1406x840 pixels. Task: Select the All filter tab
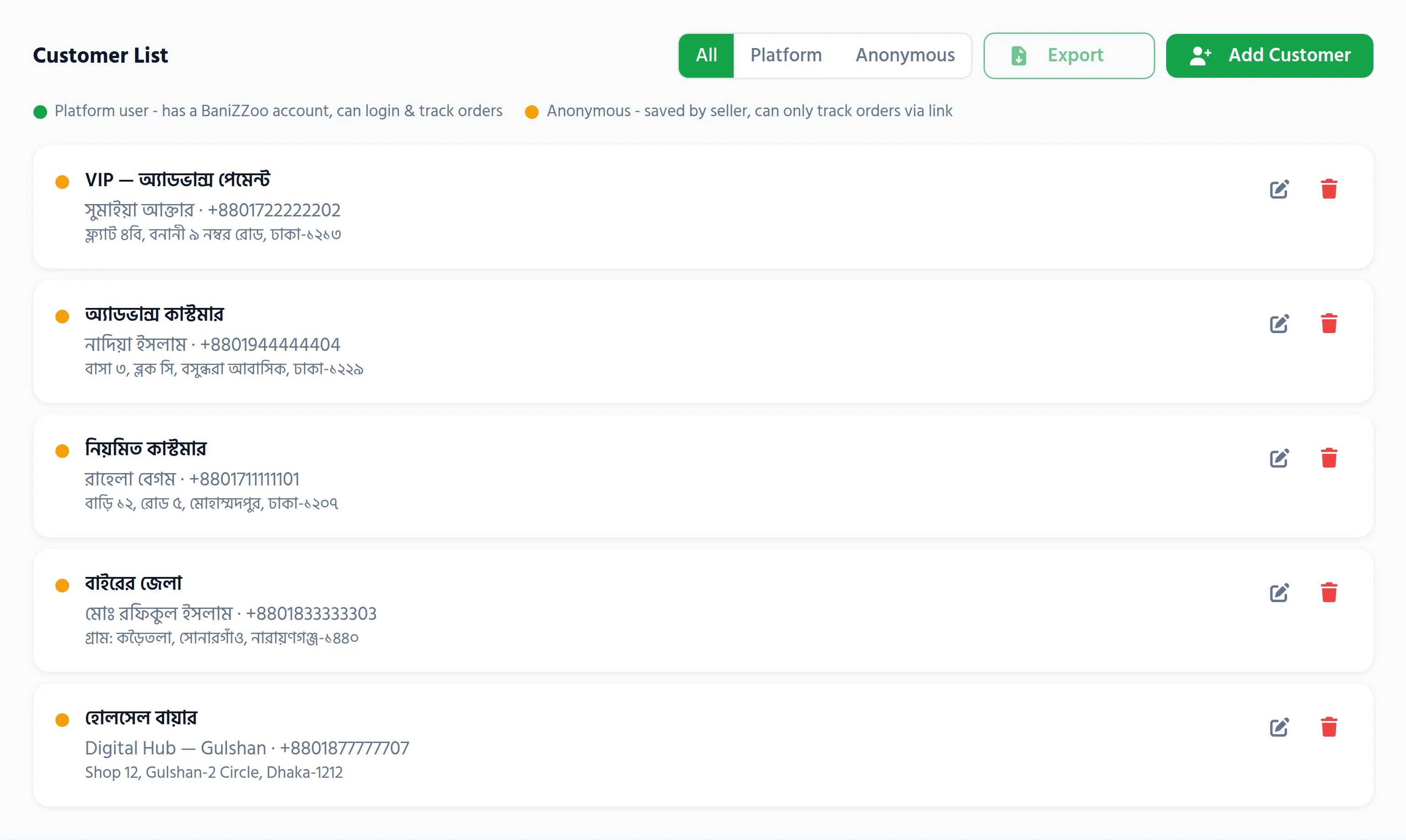coord(706,55)
